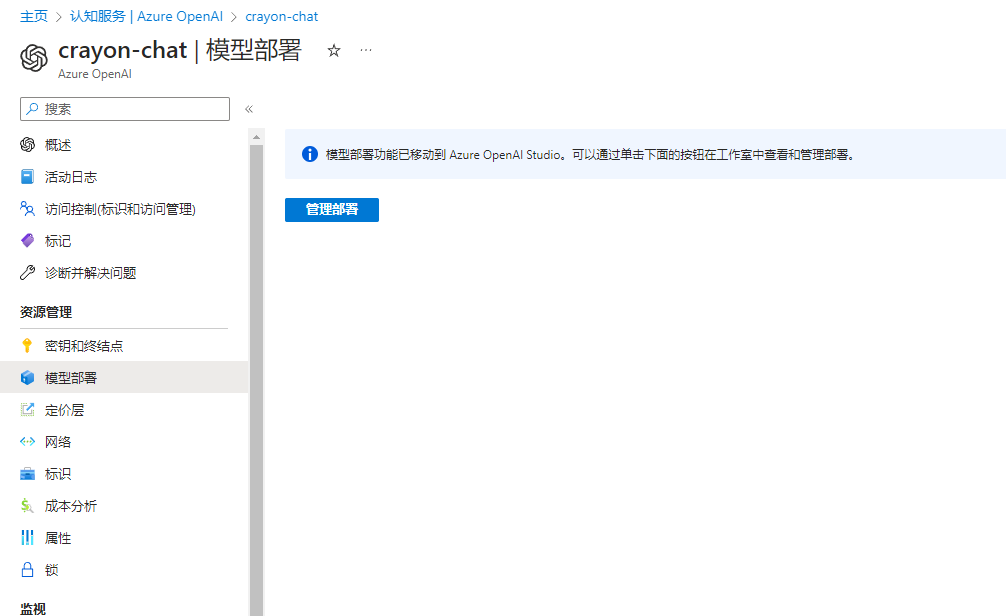Image resolution: width=1006 pixels, height=616 pixels.
Task: Select the 属性 menu item
Action: [x=124, y=538]
